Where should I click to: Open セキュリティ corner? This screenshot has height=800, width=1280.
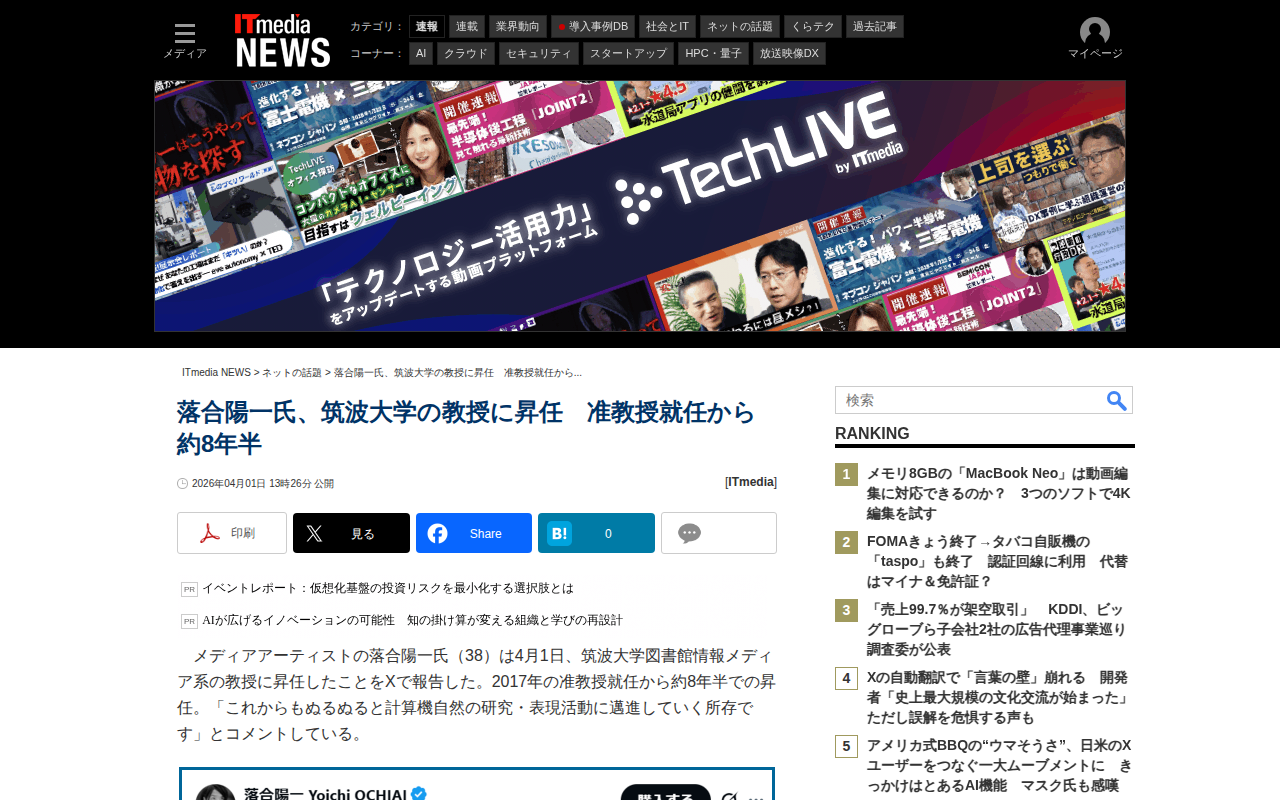pyautogui.click(x=539, y=53)
